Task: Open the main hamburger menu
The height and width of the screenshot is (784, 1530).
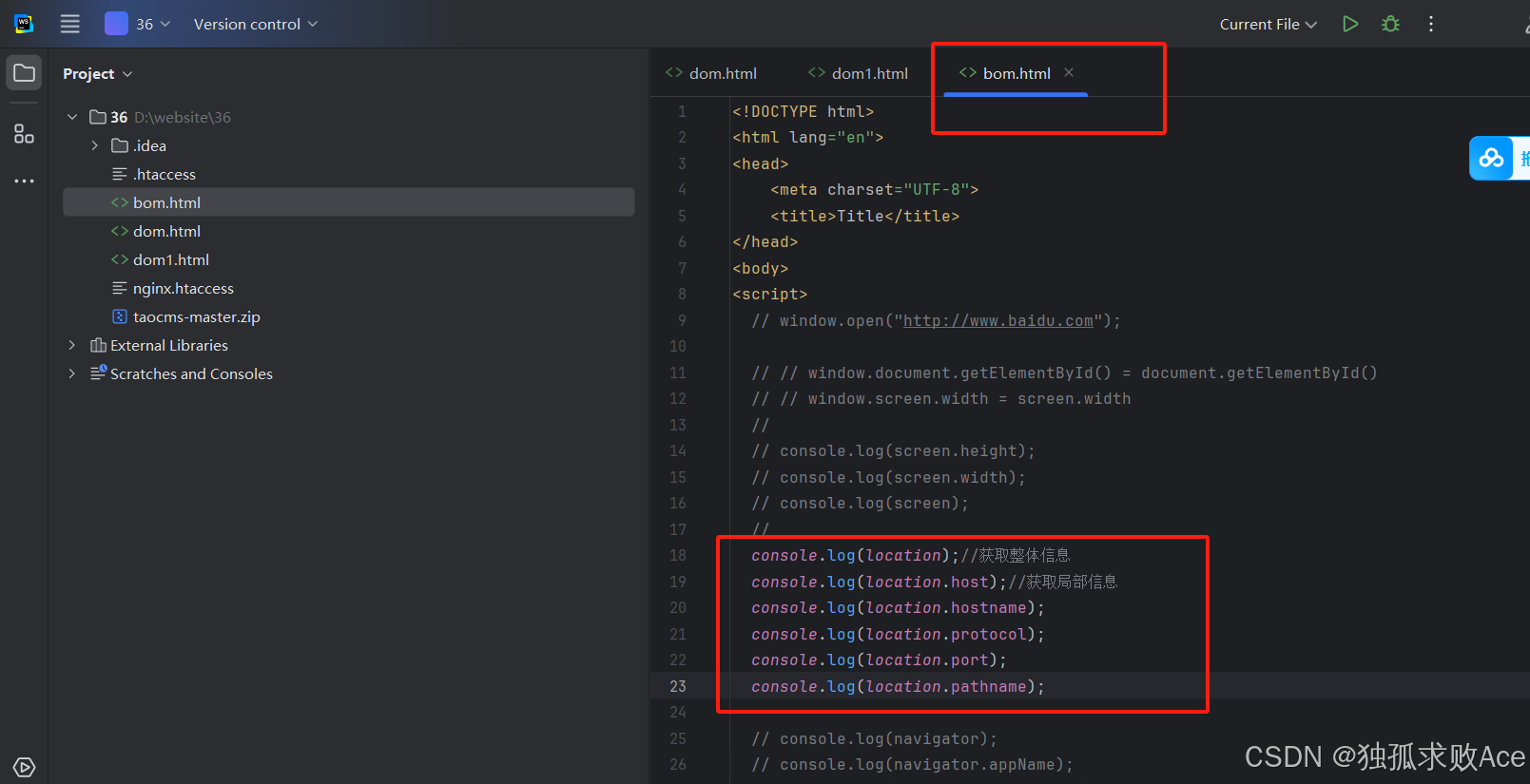Action: point(70,24)
